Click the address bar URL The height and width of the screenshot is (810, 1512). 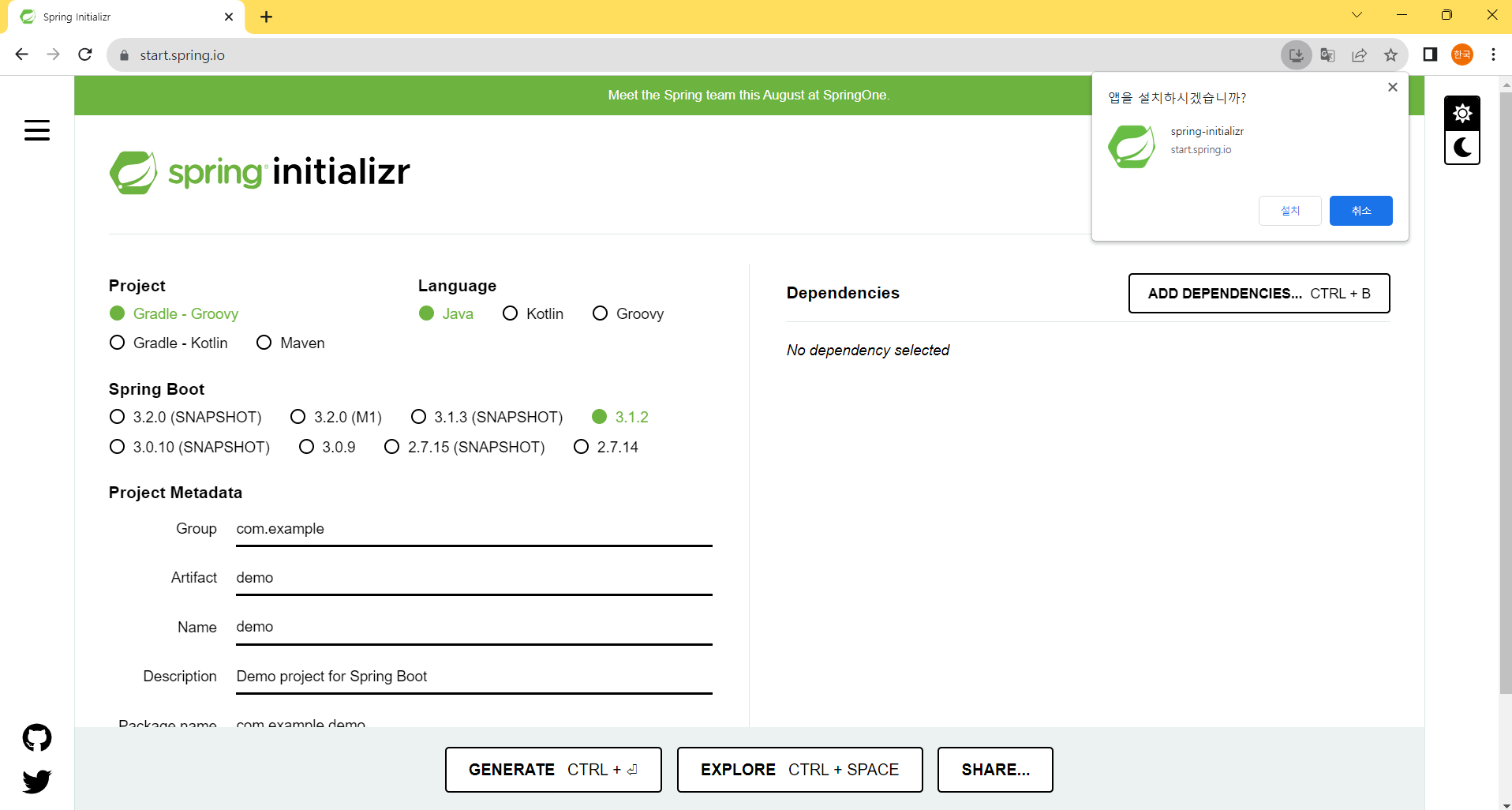click(182, 55)
